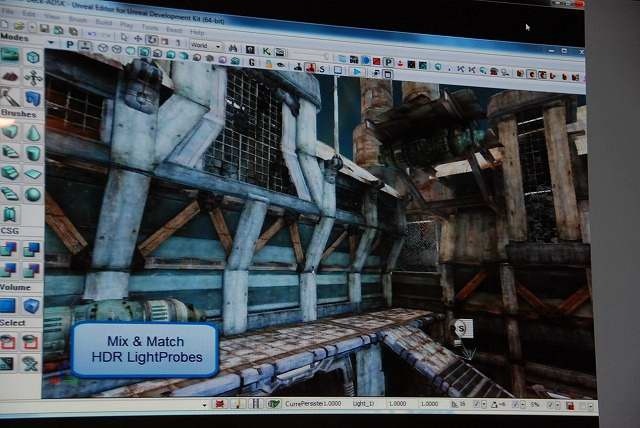Open the scale snap percentage dropdown

(558, 406)
